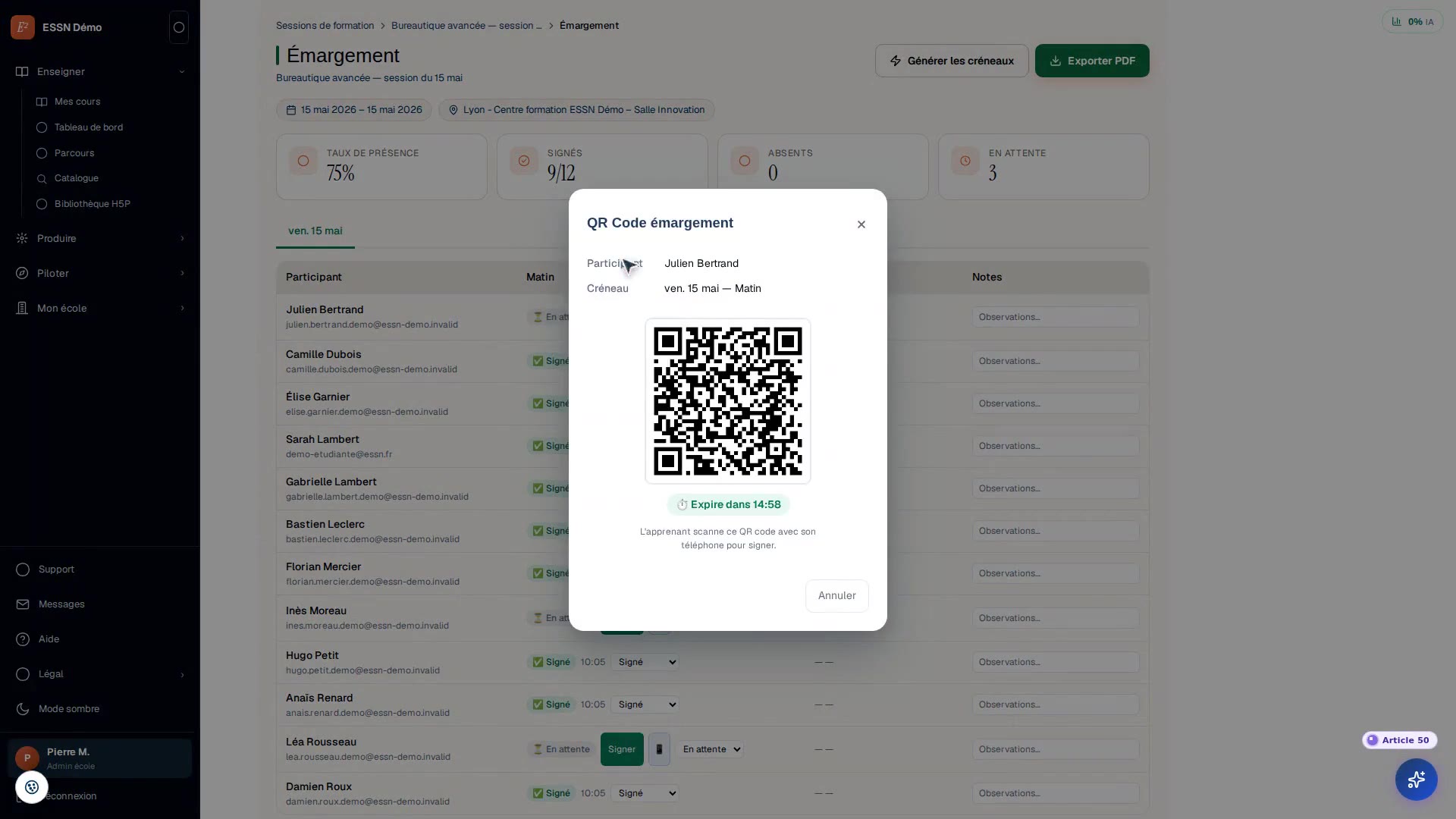Open status dropdown for Anaïs Renard

coord(645,704)
